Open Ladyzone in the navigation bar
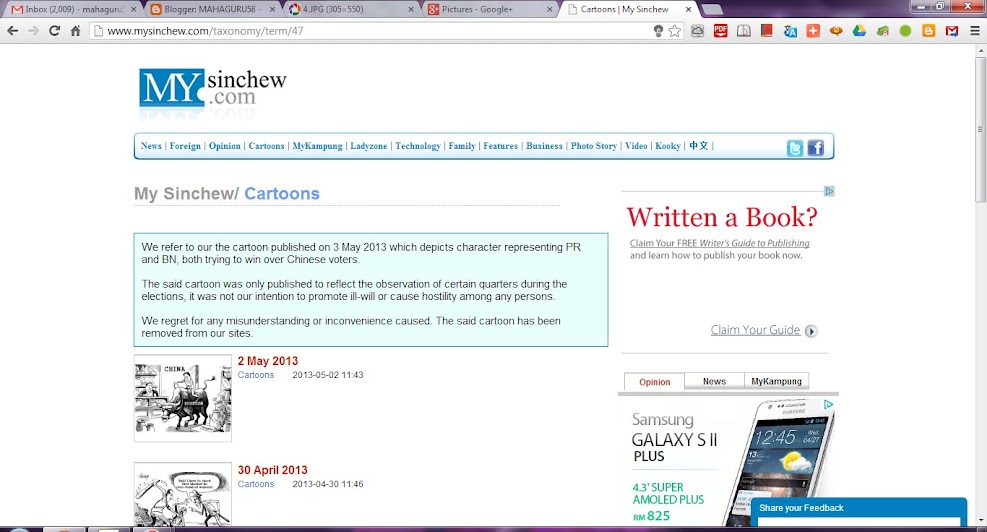987x532 pixels. click(x=369, y=145)
